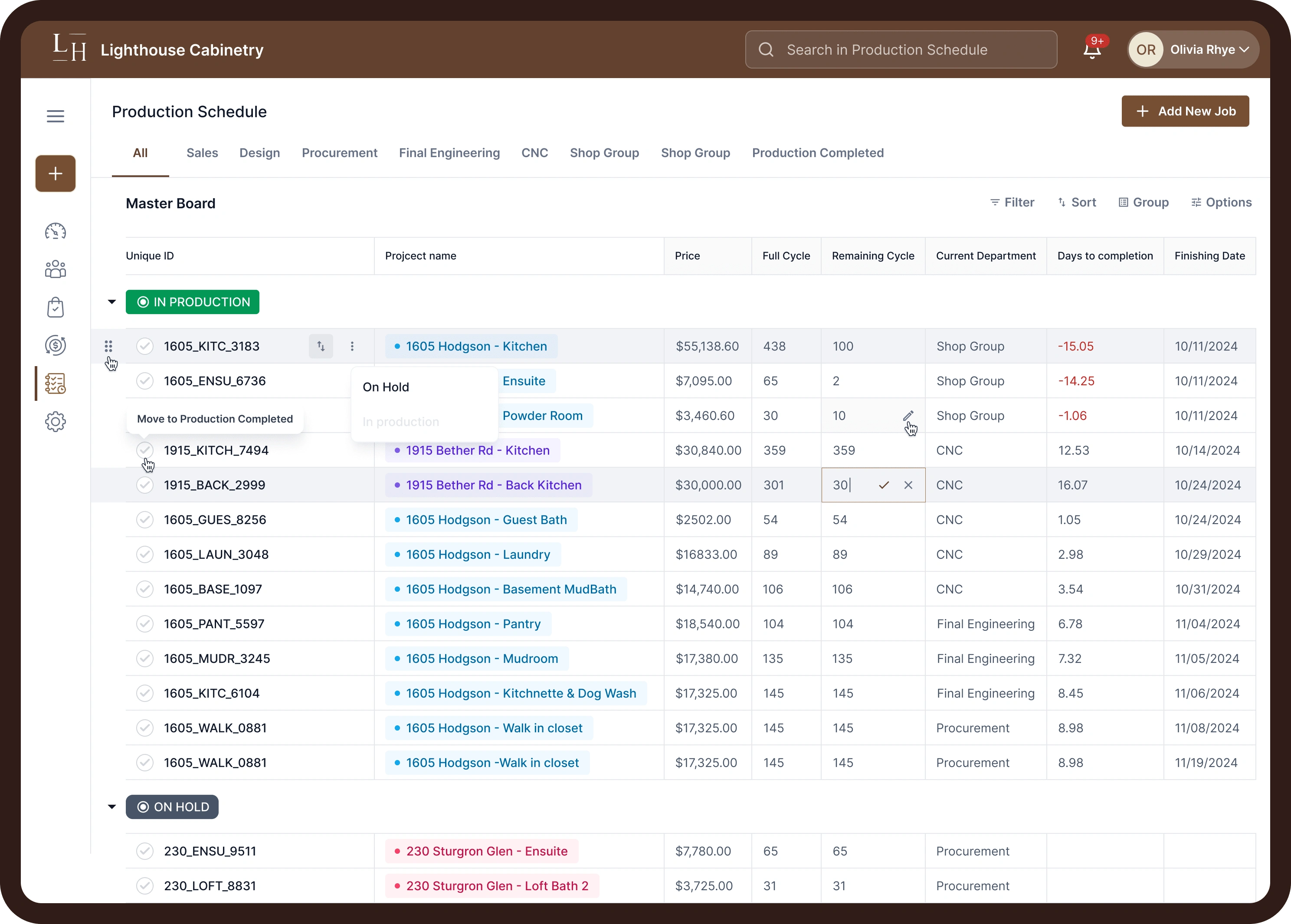This screenshot has height=924, width=1291.
Task: Open three-dot menu on 1605_KITC_3183 row
Action: click(352, 346)
